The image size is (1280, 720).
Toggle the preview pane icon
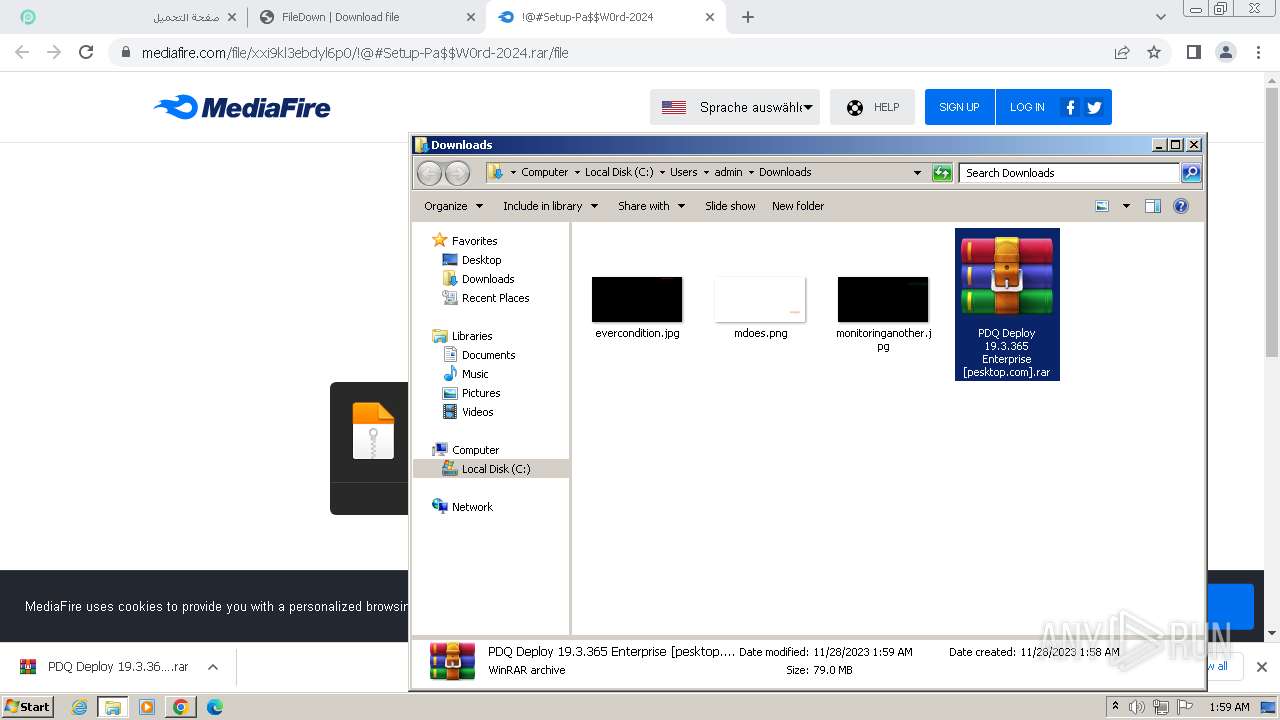pos(1153,206)
